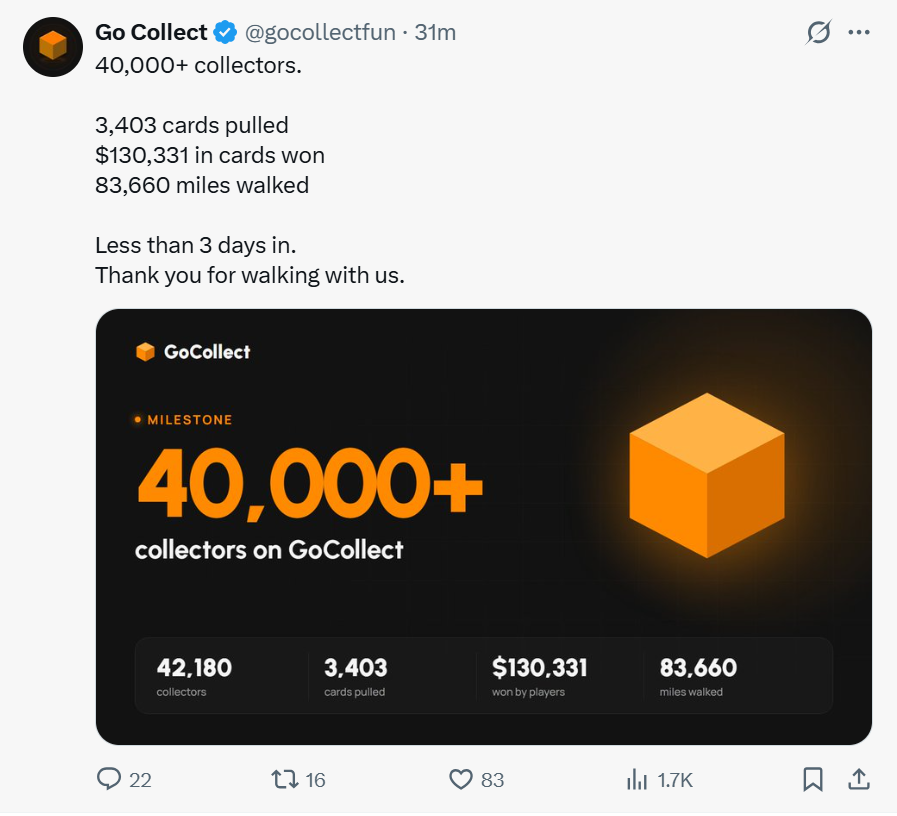Open the 31m timestamp link
Screen dimensions: 897x816
tap(435, 33)
